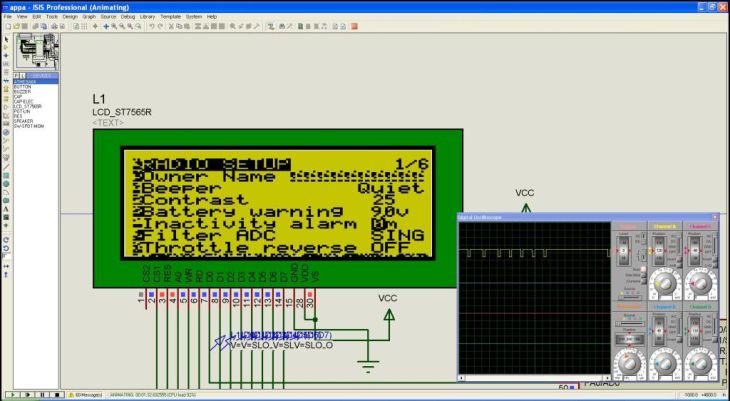
Task: Click the Redo toolbar icon
Action: (x=160, y=27)
